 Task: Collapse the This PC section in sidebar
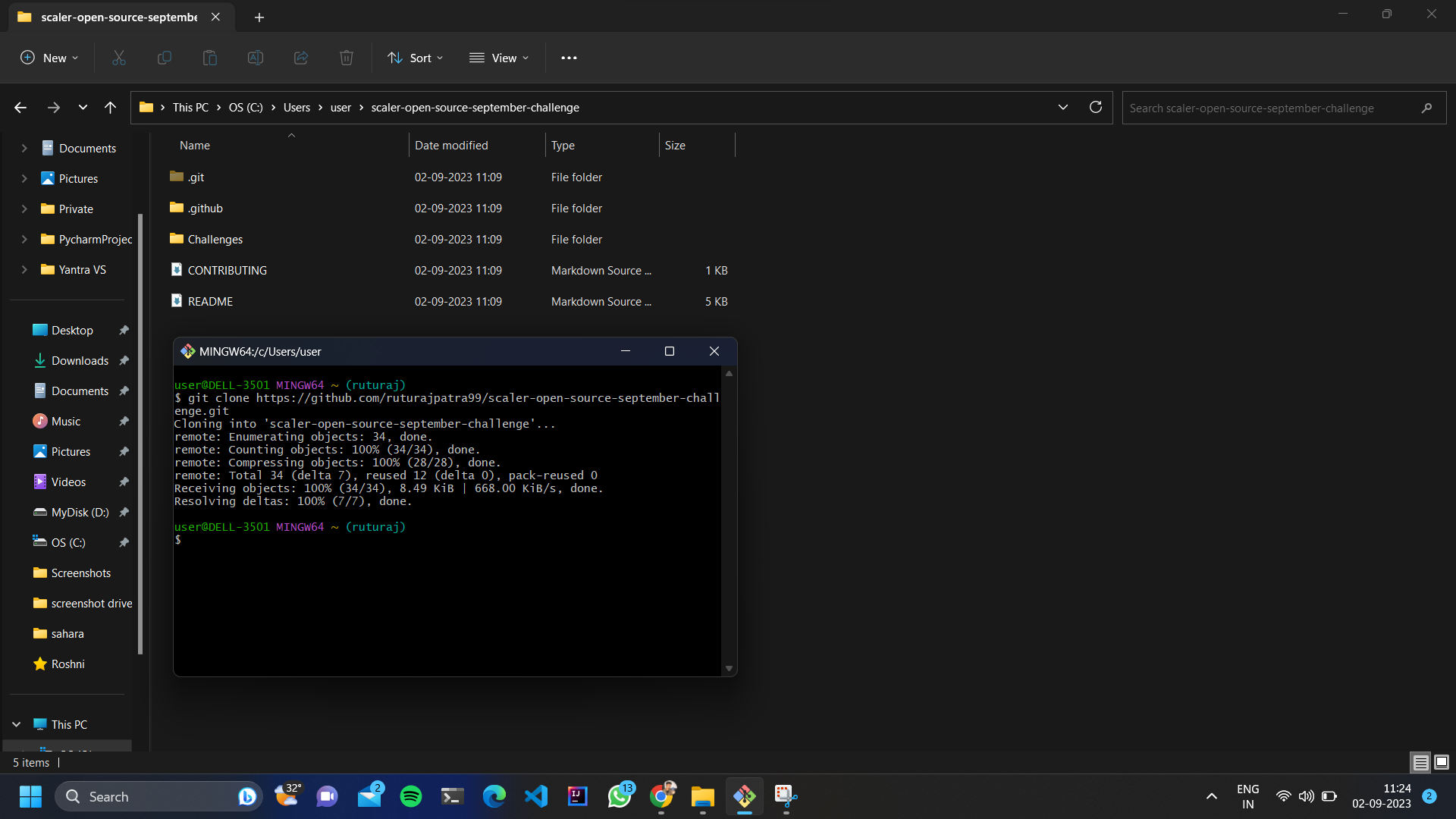[x=15, y=724]
